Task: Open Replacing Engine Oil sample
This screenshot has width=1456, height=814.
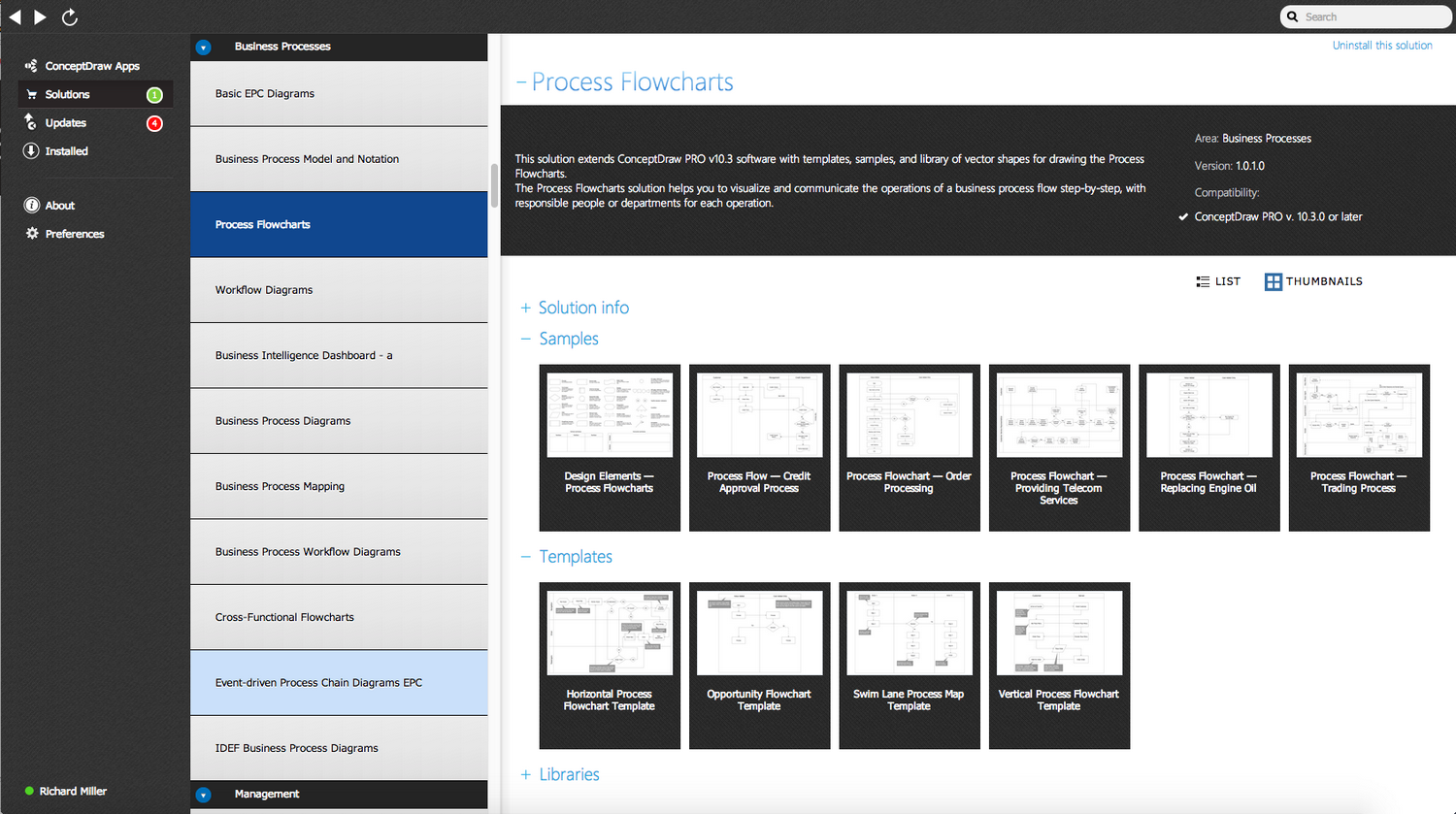Action: tap(1209, 448)
